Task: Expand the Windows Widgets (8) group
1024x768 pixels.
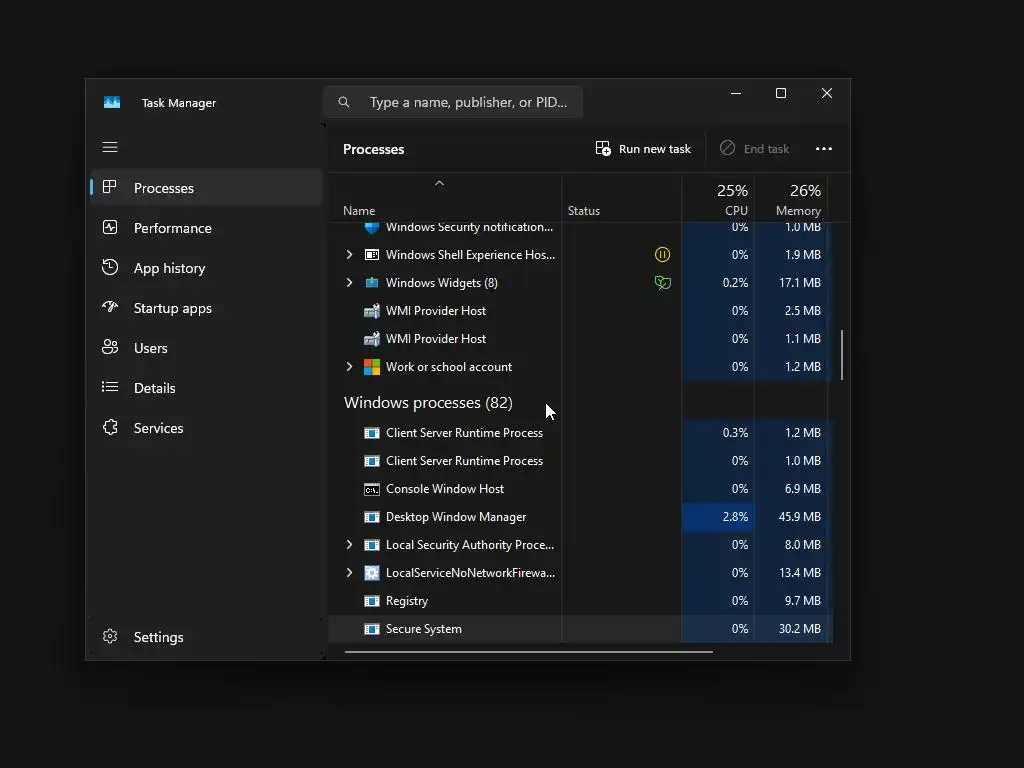Action: [349, 283]
